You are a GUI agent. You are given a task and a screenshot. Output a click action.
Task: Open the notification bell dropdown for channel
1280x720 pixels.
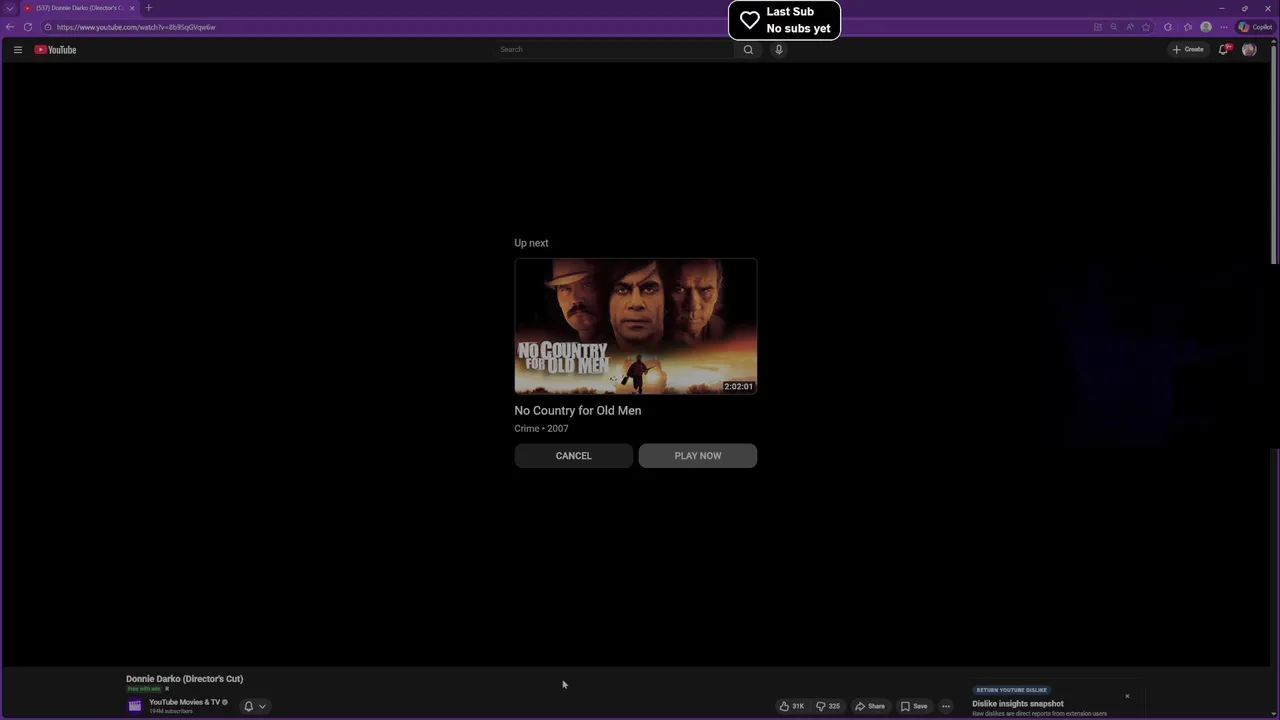click(255, 706)
